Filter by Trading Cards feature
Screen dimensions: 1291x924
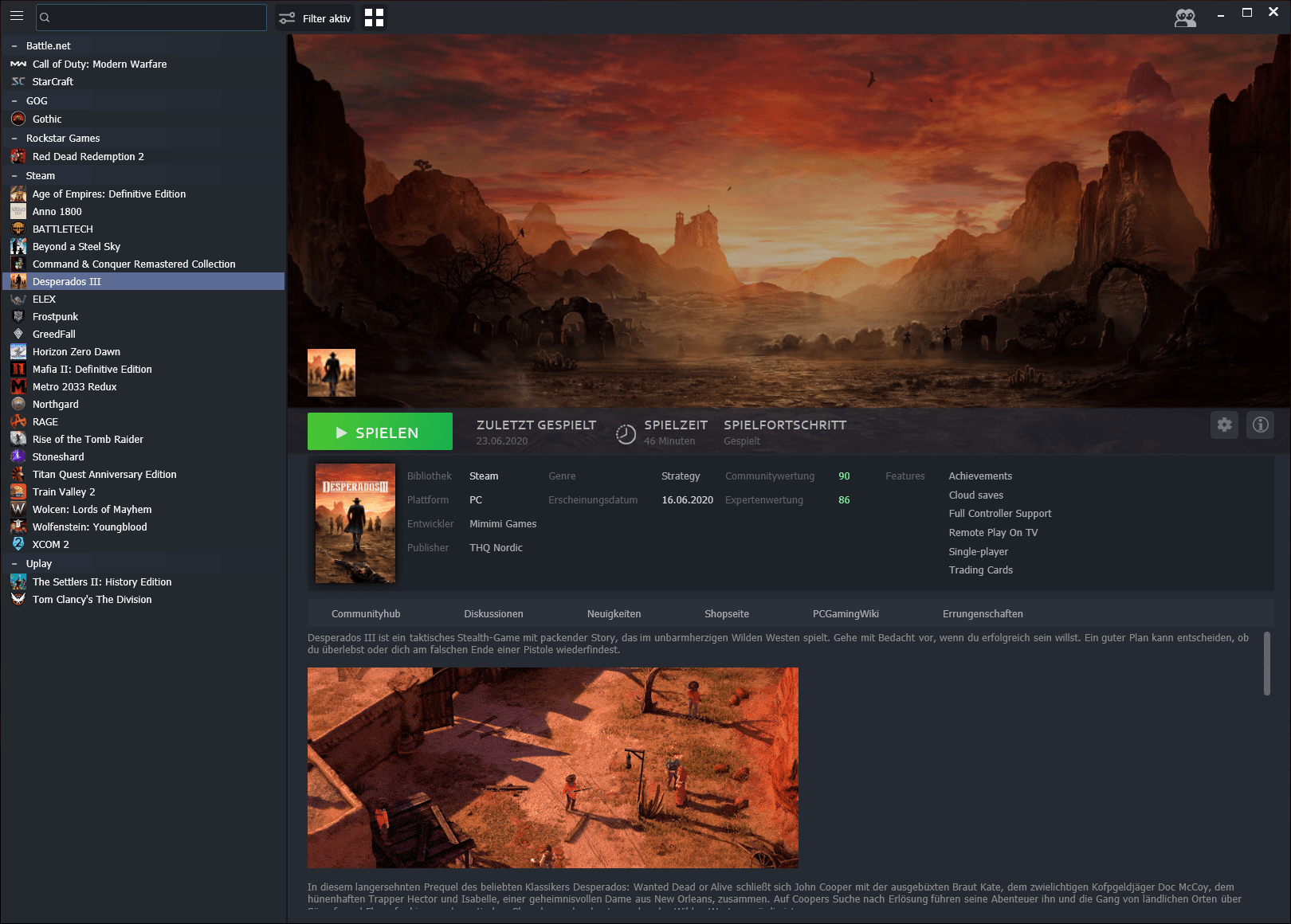[981, 570]
